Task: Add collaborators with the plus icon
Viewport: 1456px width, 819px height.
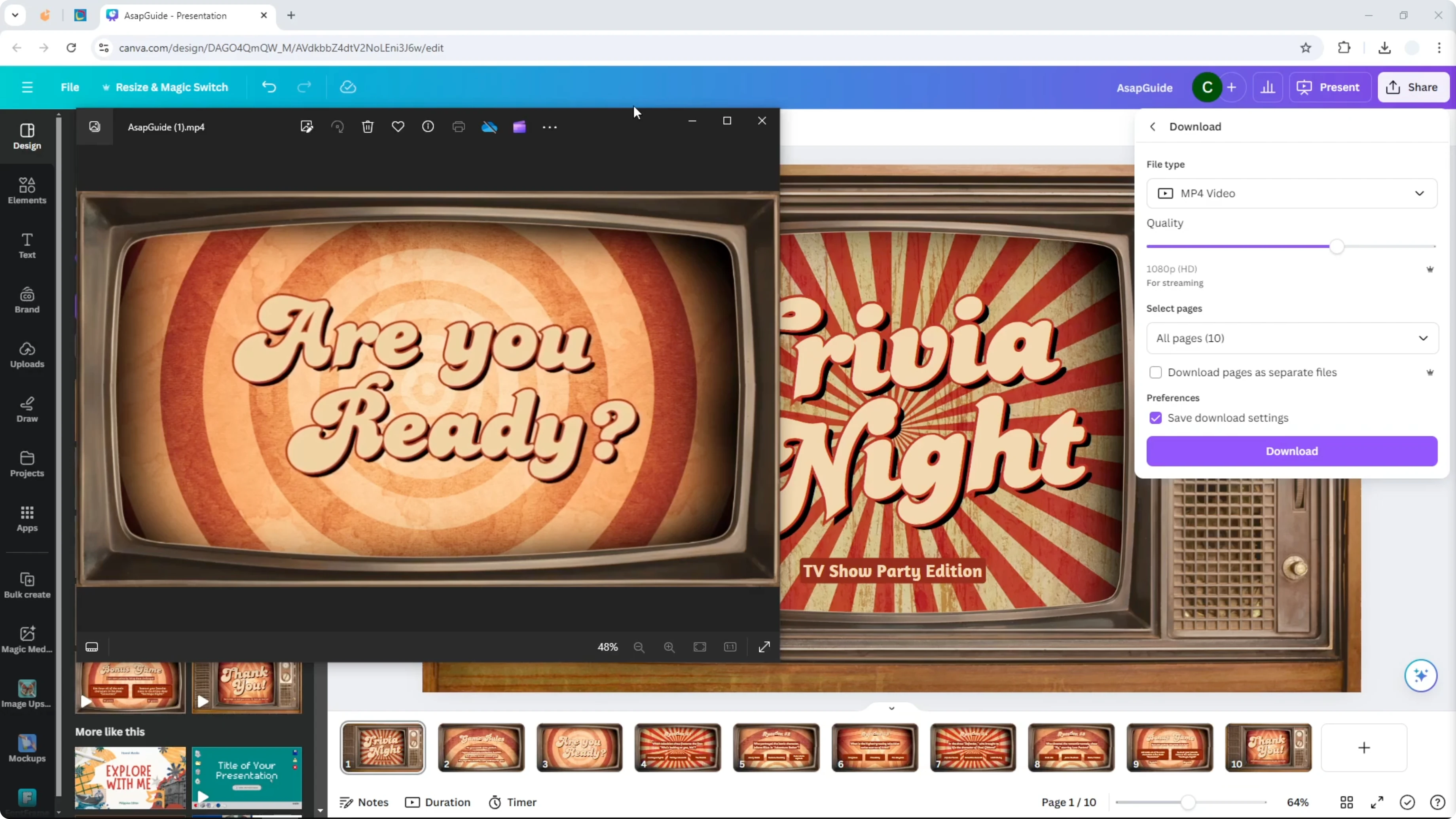Action: (x=1232, y=87)
